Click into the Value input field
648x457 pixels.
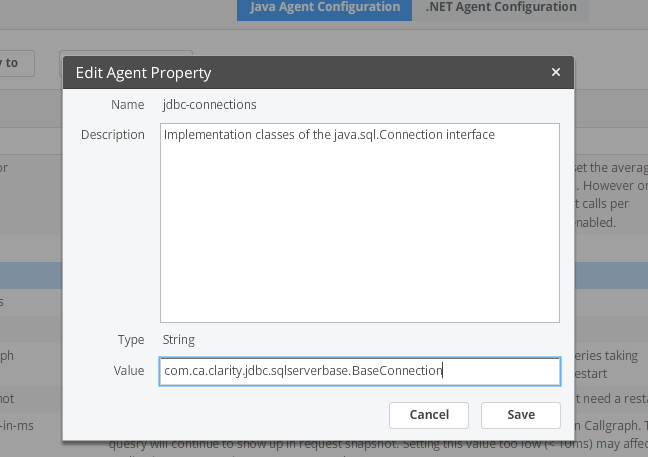[360, 371]
